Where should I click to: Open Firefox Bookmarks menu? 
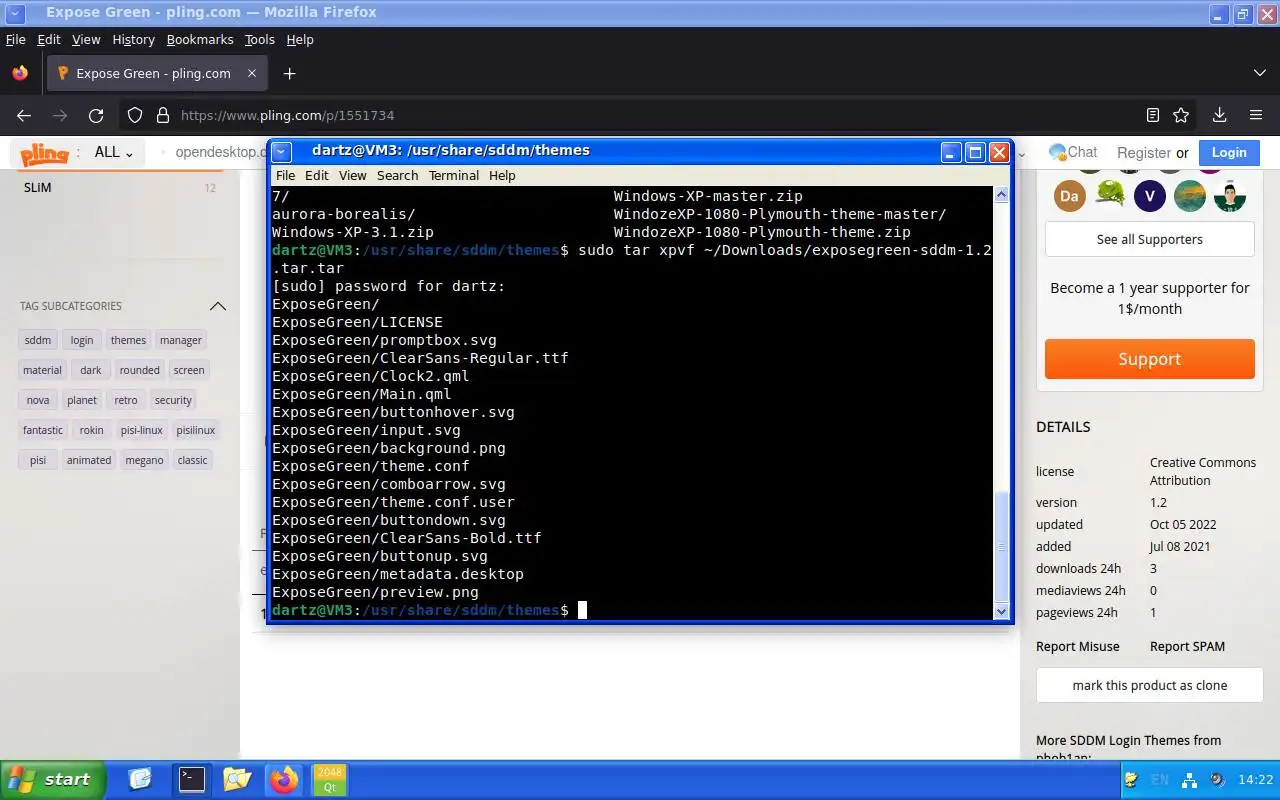pos(200,39)
